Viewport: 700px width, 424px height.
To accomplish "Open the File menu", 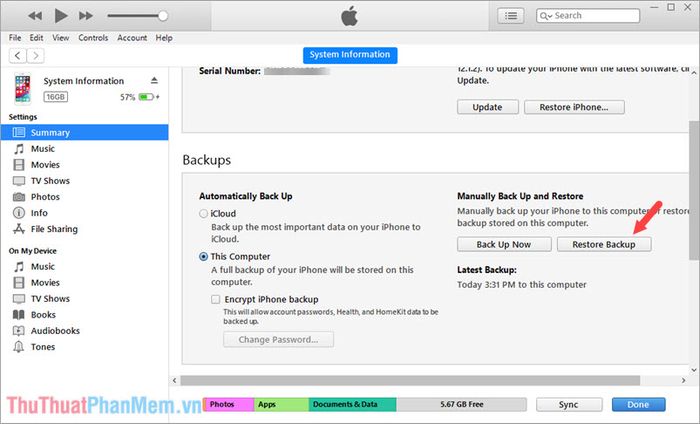I will click(x=15, y=38).
